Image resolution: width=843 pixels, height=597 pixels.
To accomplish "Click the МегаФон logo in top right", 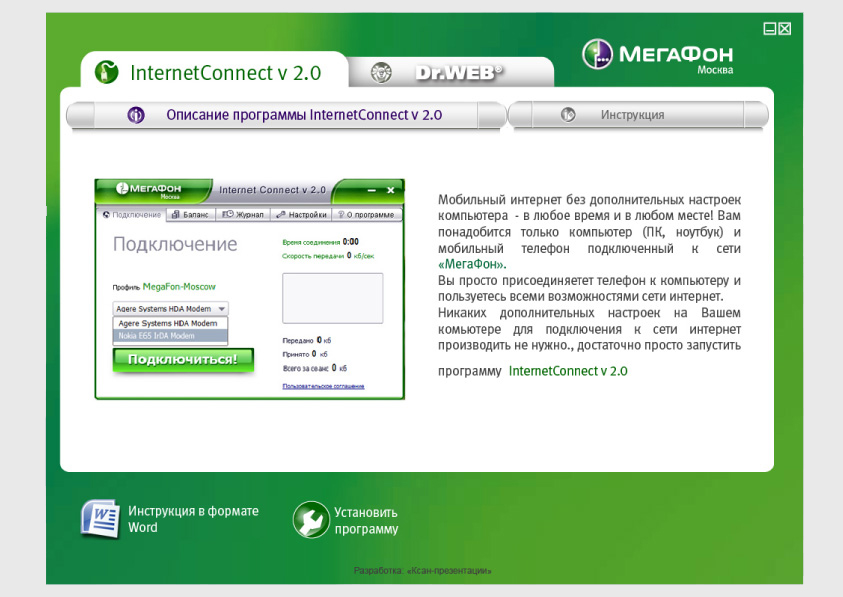I will (597, 53).
